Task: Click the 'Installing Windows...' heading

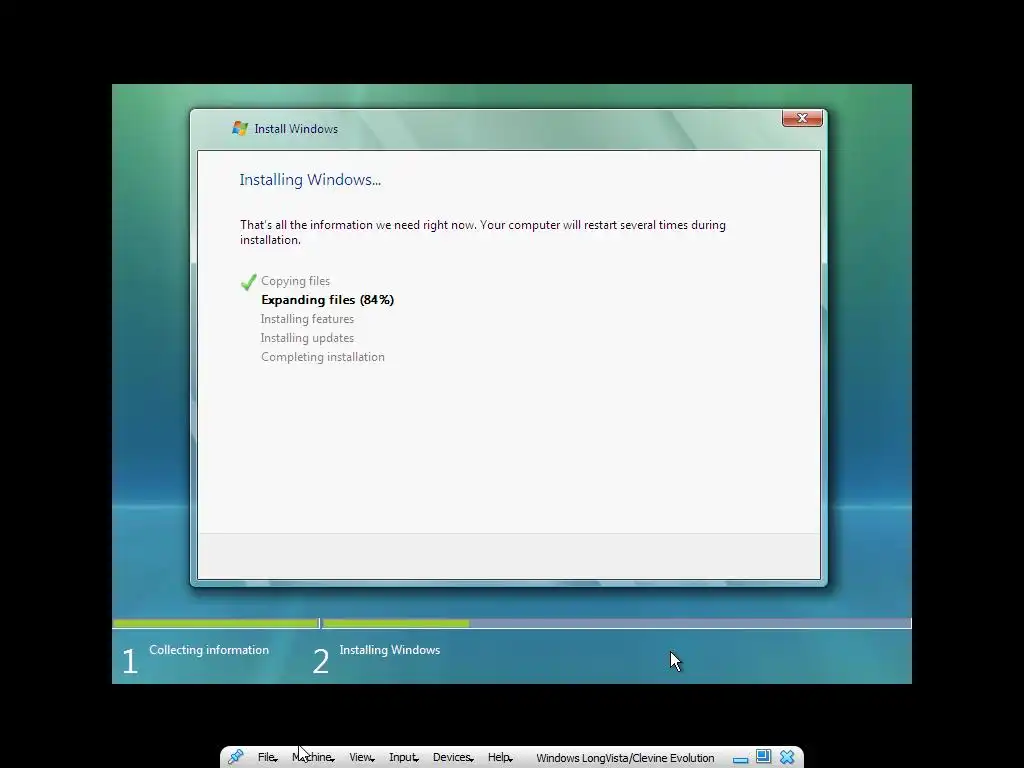Action: pos(310,180)
